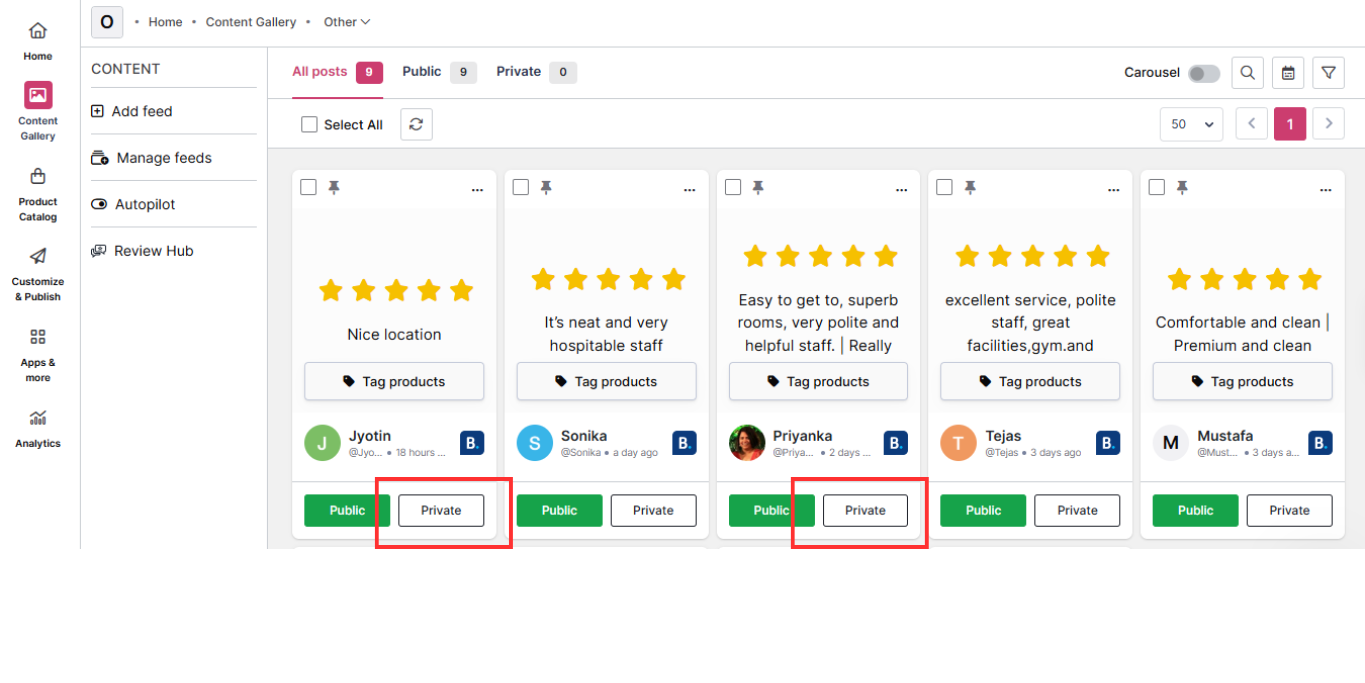1365x683 pixels.
Task: Open the three-dot menu on Jyotin's card
Action: [478, 190]
